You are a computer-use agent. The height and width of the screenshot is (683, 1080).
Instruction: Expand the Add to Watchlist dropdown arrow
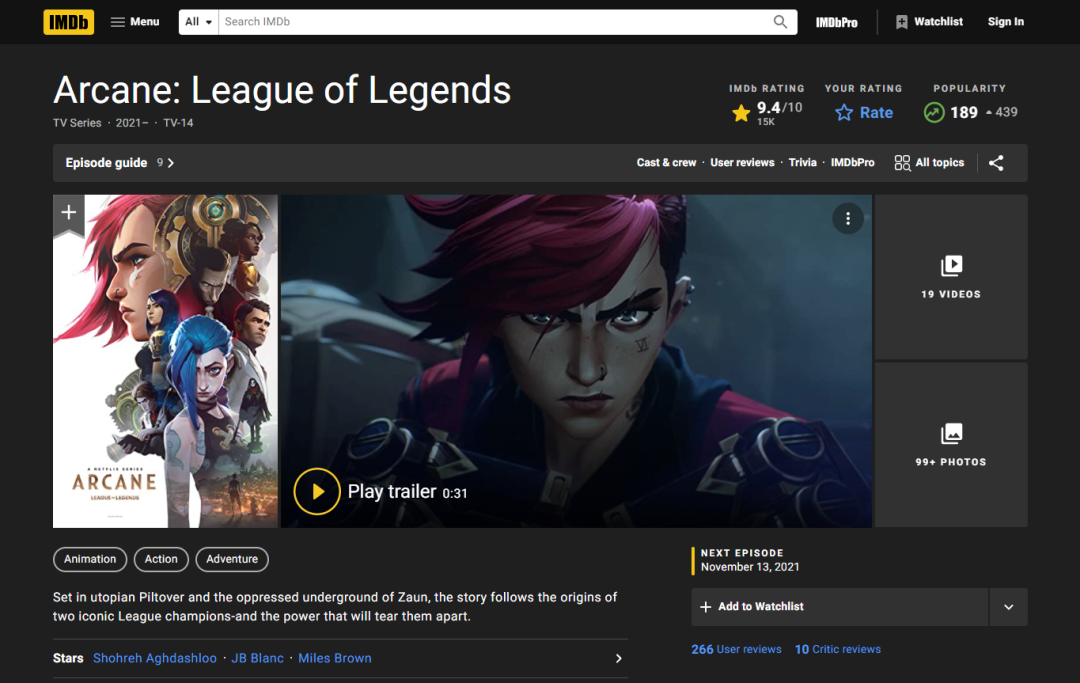click(x=1008, y=607)
